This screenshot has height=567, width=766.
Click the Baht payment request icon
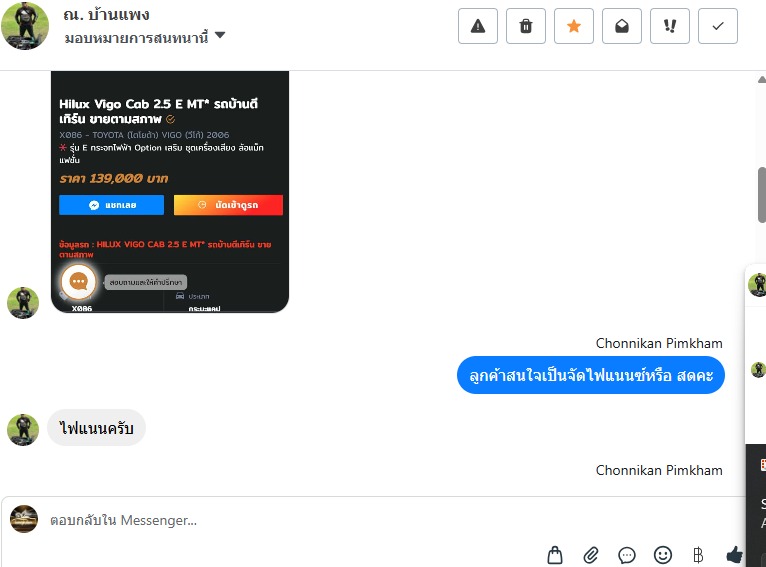(698, 555)
